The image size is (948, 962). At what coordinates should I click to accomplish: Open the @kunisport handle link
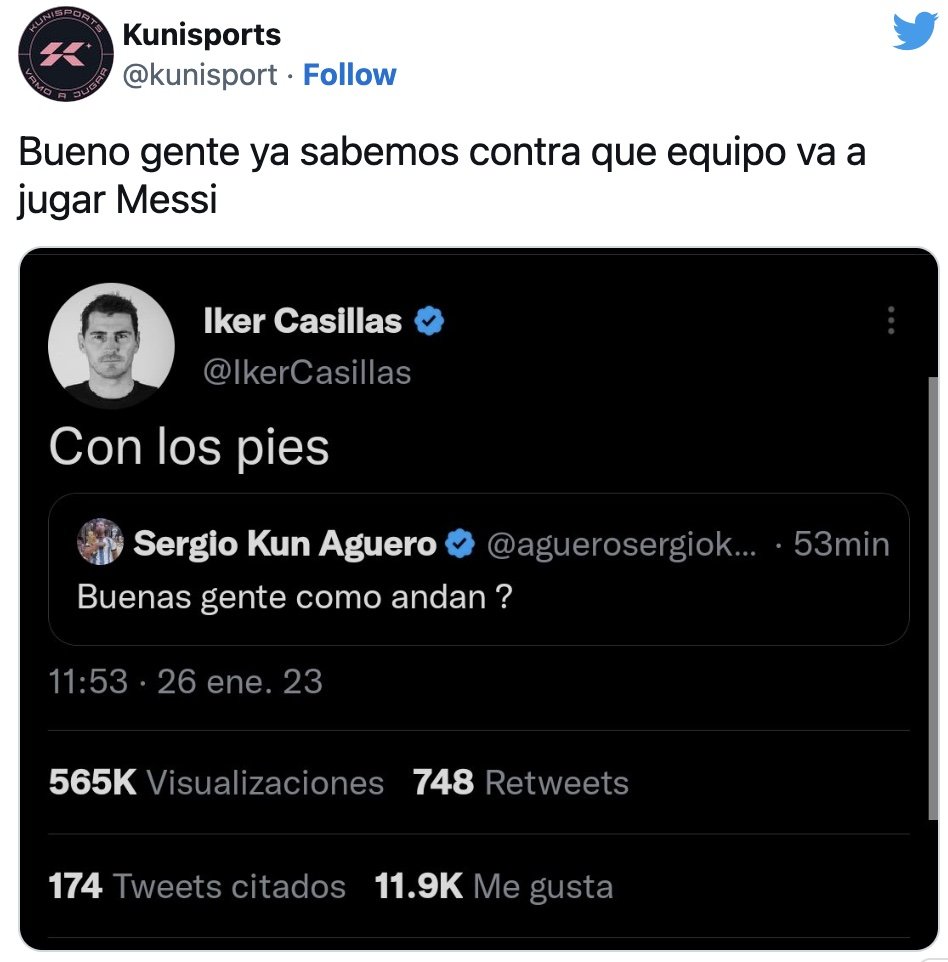199,75
